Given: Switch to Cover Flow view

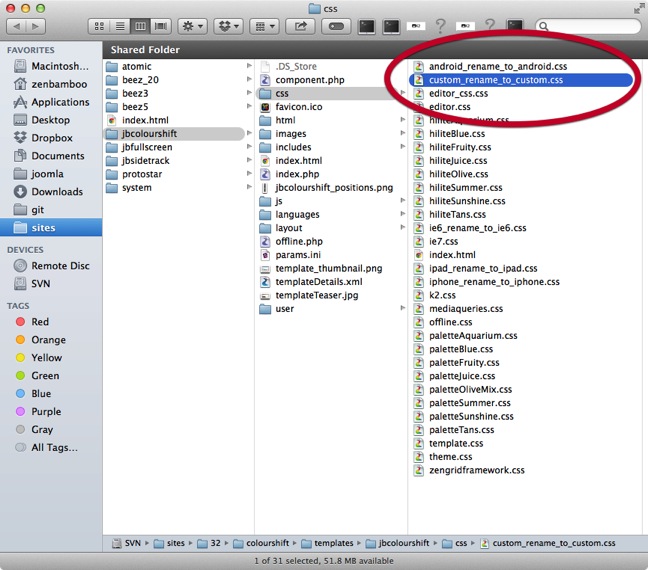Looking at the screenshot, I should pos(161,26).
